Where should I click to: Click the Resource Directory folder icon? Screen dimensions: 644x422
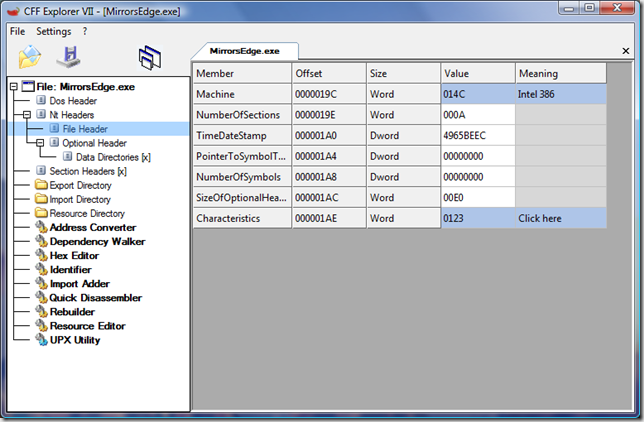pyautogui.click(x=41, y=213)
